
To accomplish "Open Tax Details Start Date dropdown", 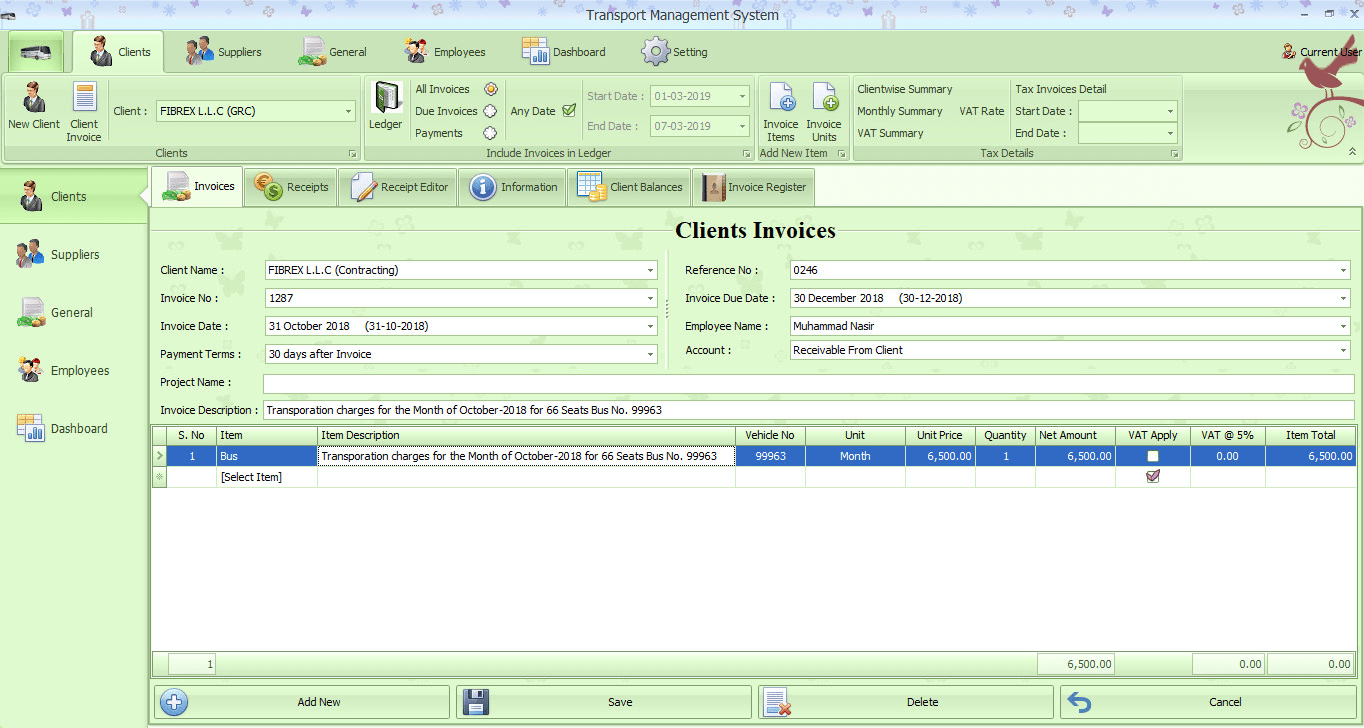I will point(1170,111).
